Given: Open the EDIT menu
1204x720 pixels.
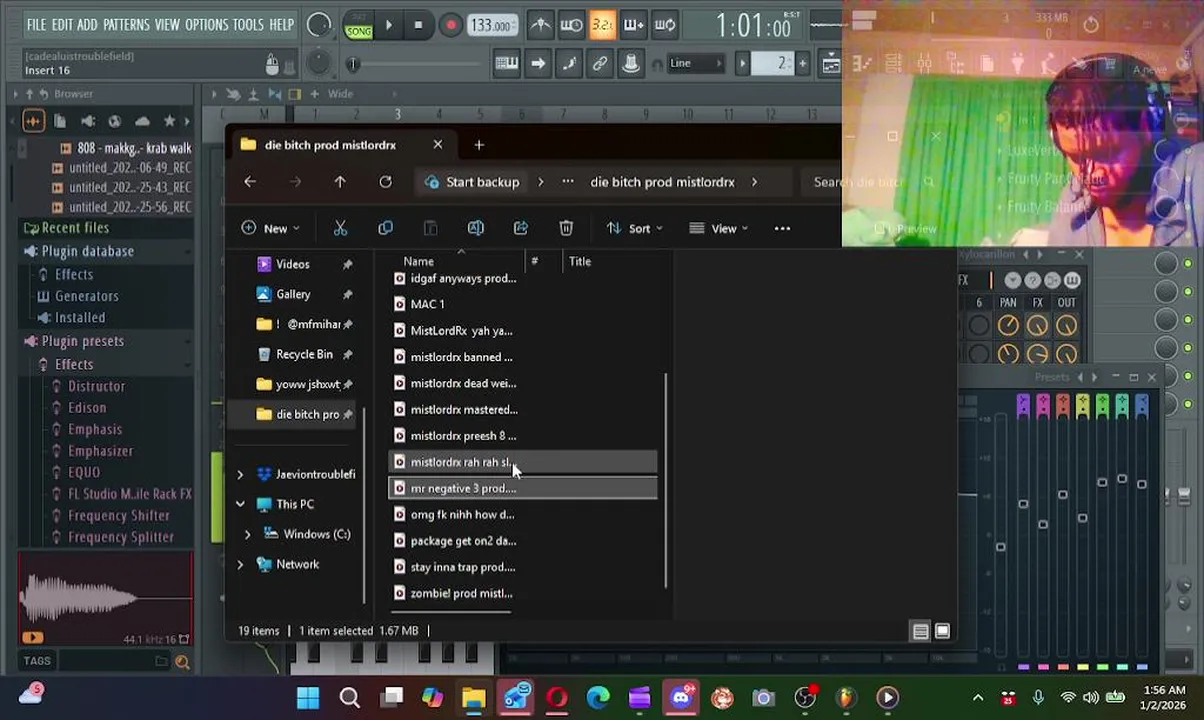Looking at the screenshot, I should point(62,24).
